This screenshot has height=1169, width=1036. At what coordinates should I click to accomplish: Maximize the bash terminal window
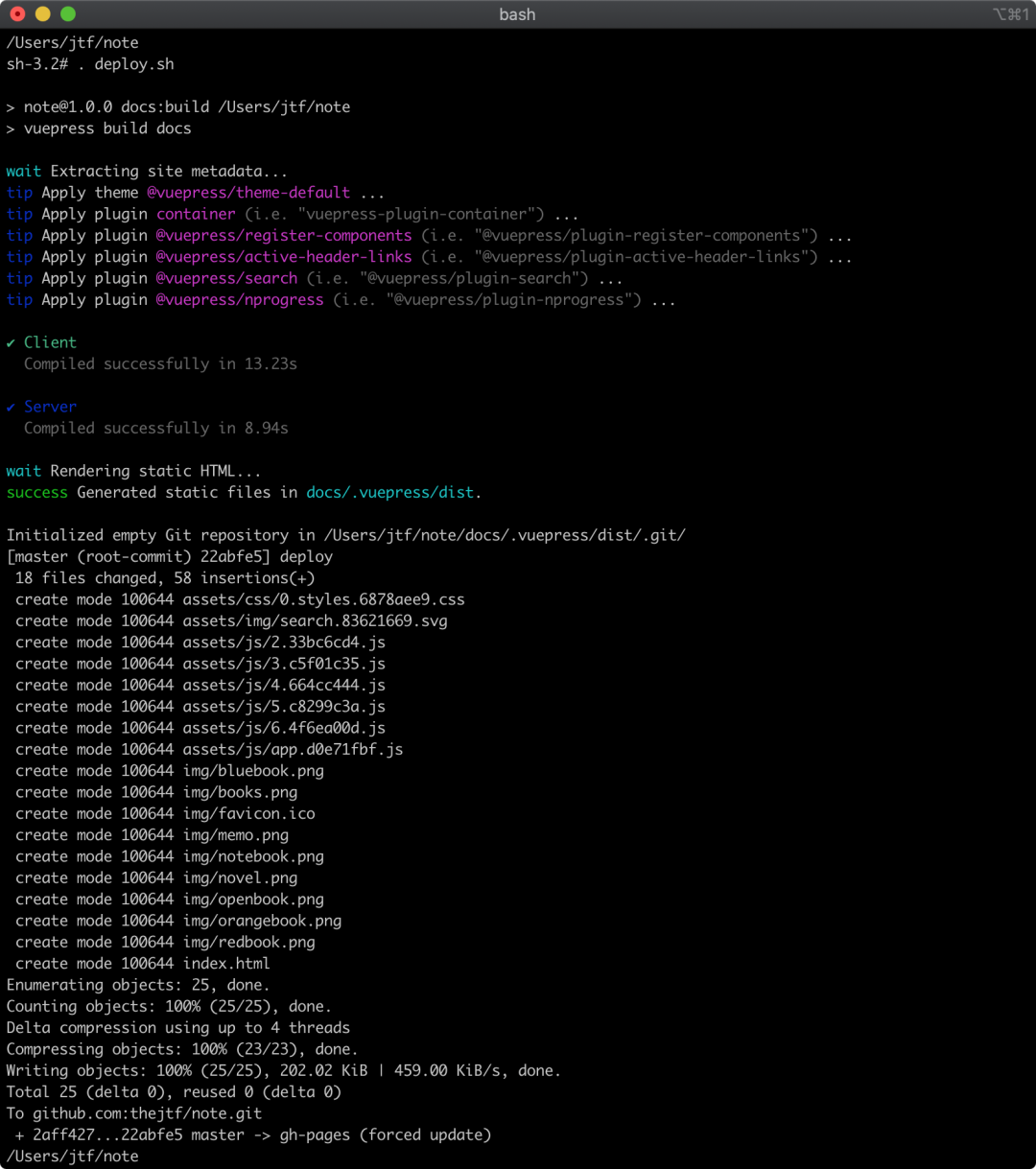(x=67, y=13)
